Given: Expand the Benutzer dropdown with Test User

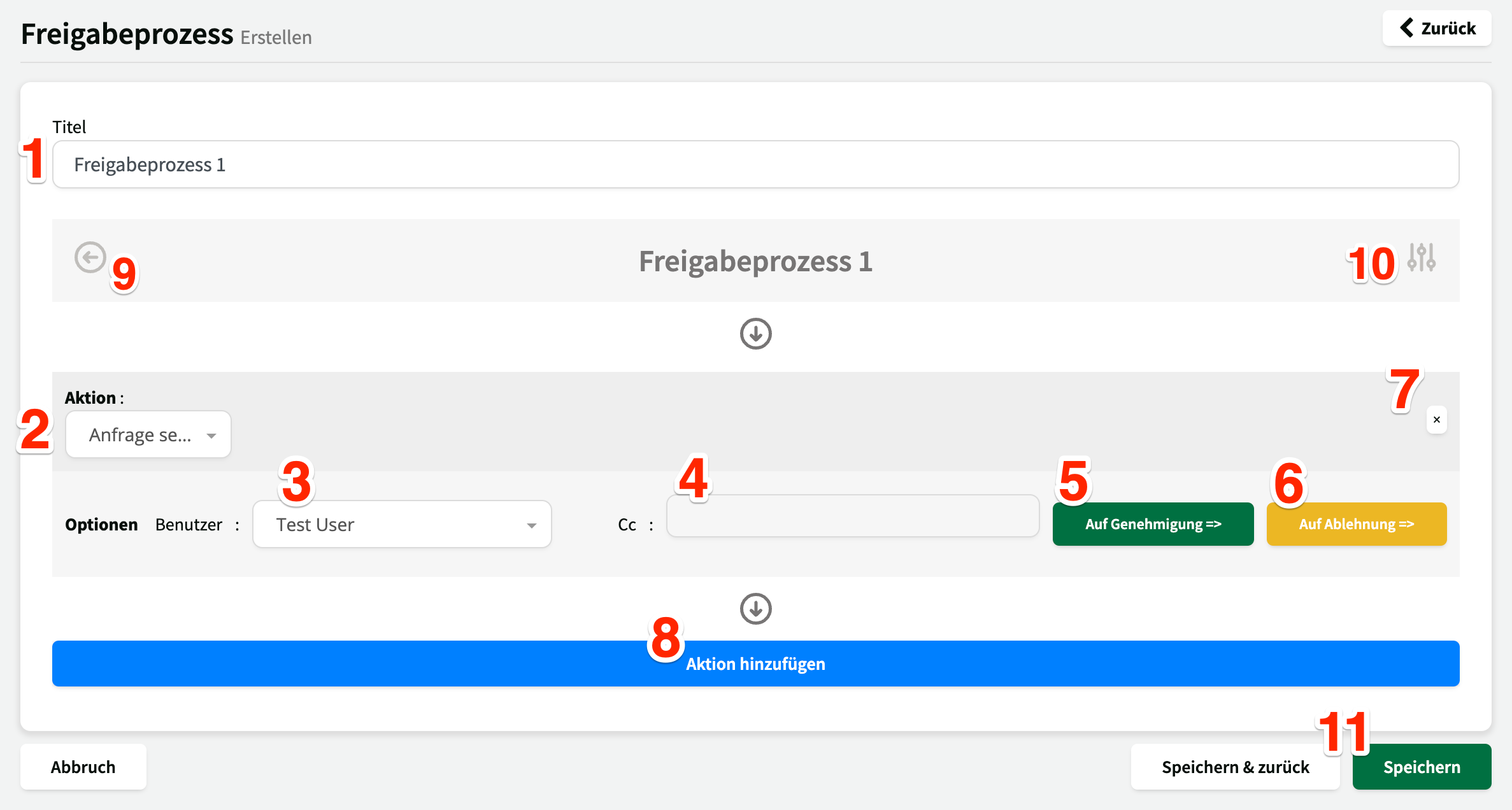Looking at the screenshot, I should click(402, 525).
